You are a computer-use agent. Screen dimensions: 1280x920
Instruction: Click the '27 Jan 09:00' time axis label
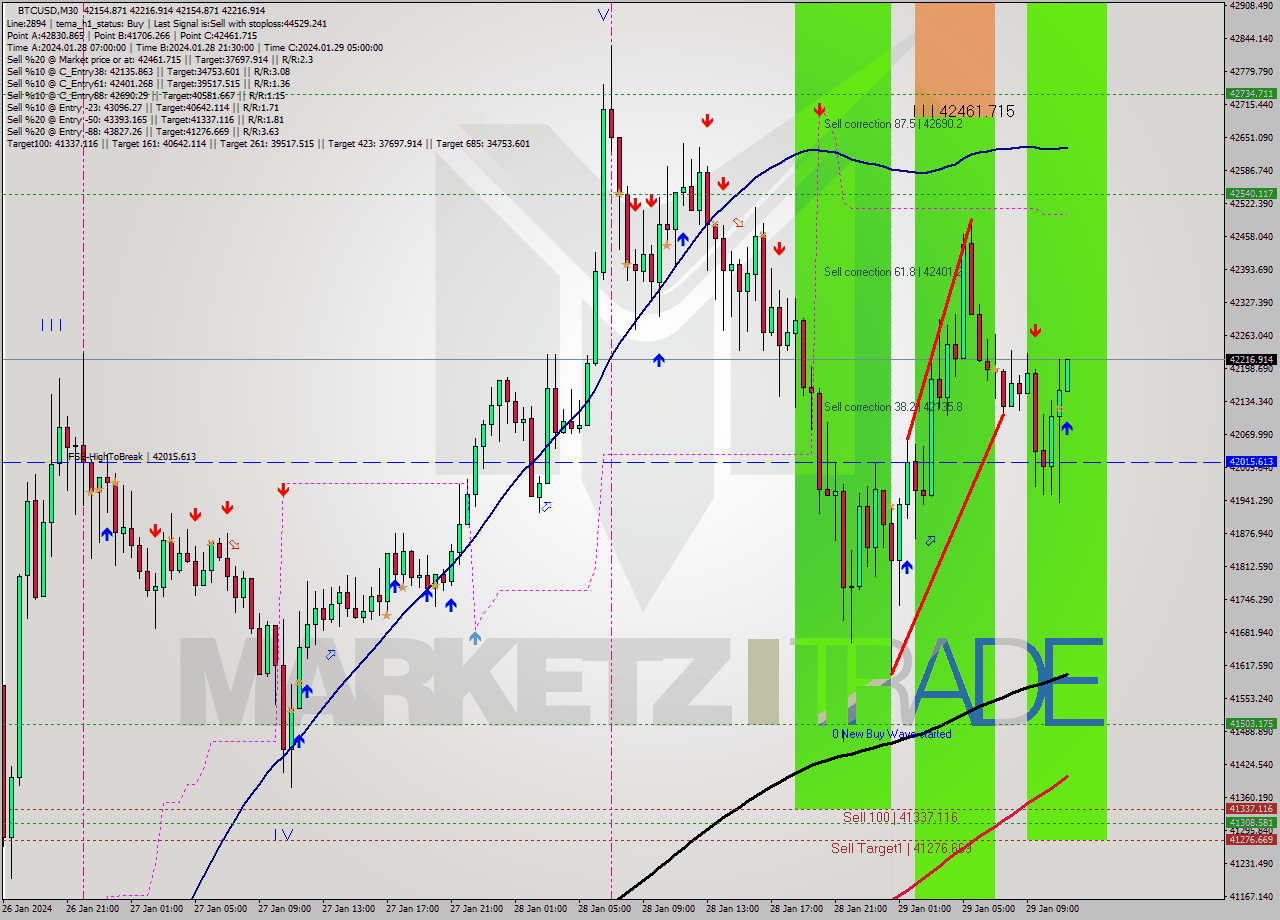(283, 908)
